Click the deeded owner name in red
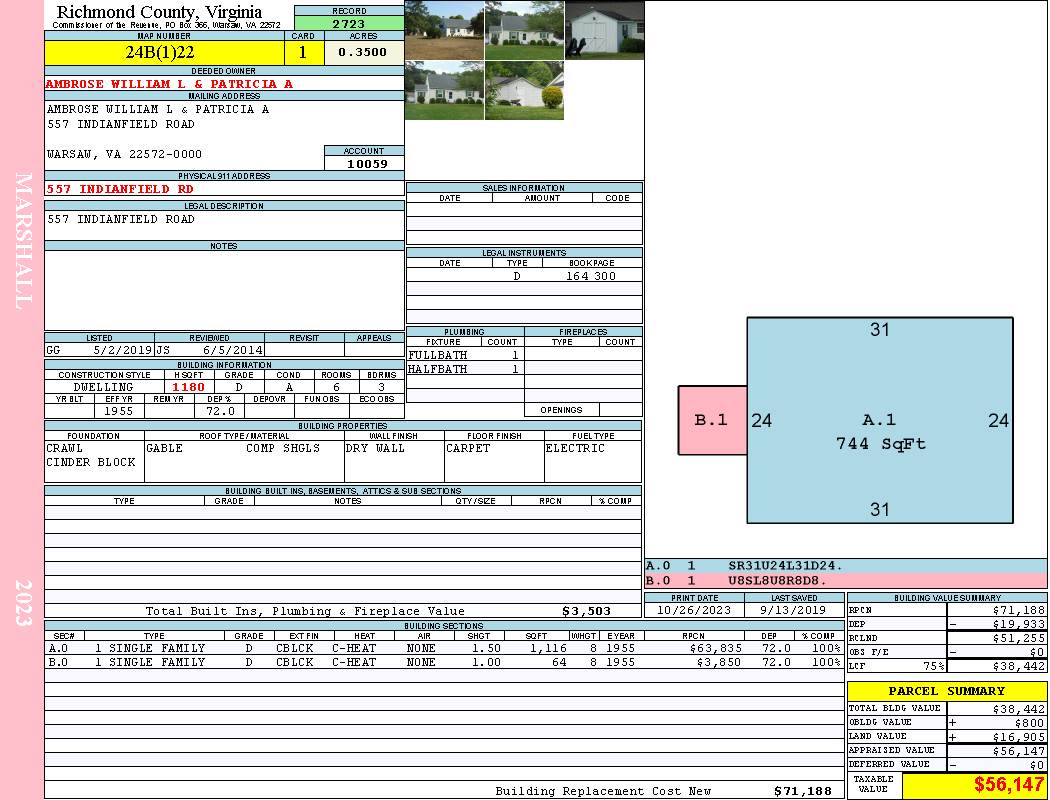This screenshot has width=1050, height=800. [x=170, y=84]
